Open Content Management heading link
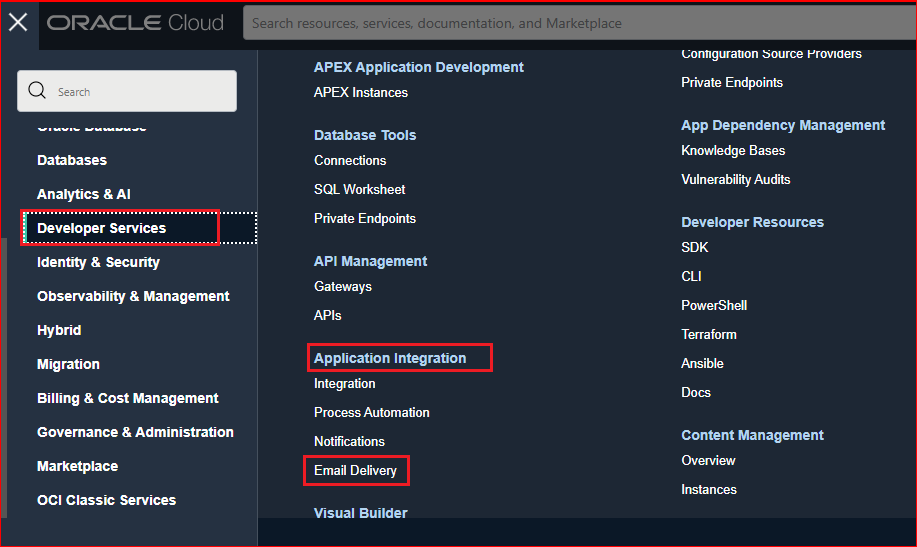 tap(752, 435)
